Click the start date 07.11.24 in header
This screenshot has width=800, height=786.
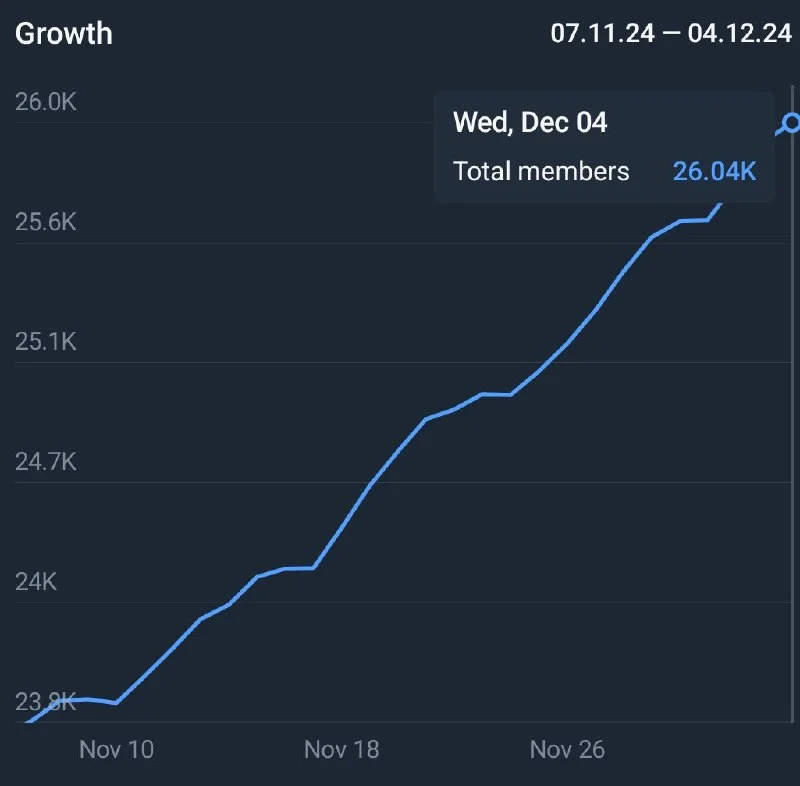(x=602, y=33)
